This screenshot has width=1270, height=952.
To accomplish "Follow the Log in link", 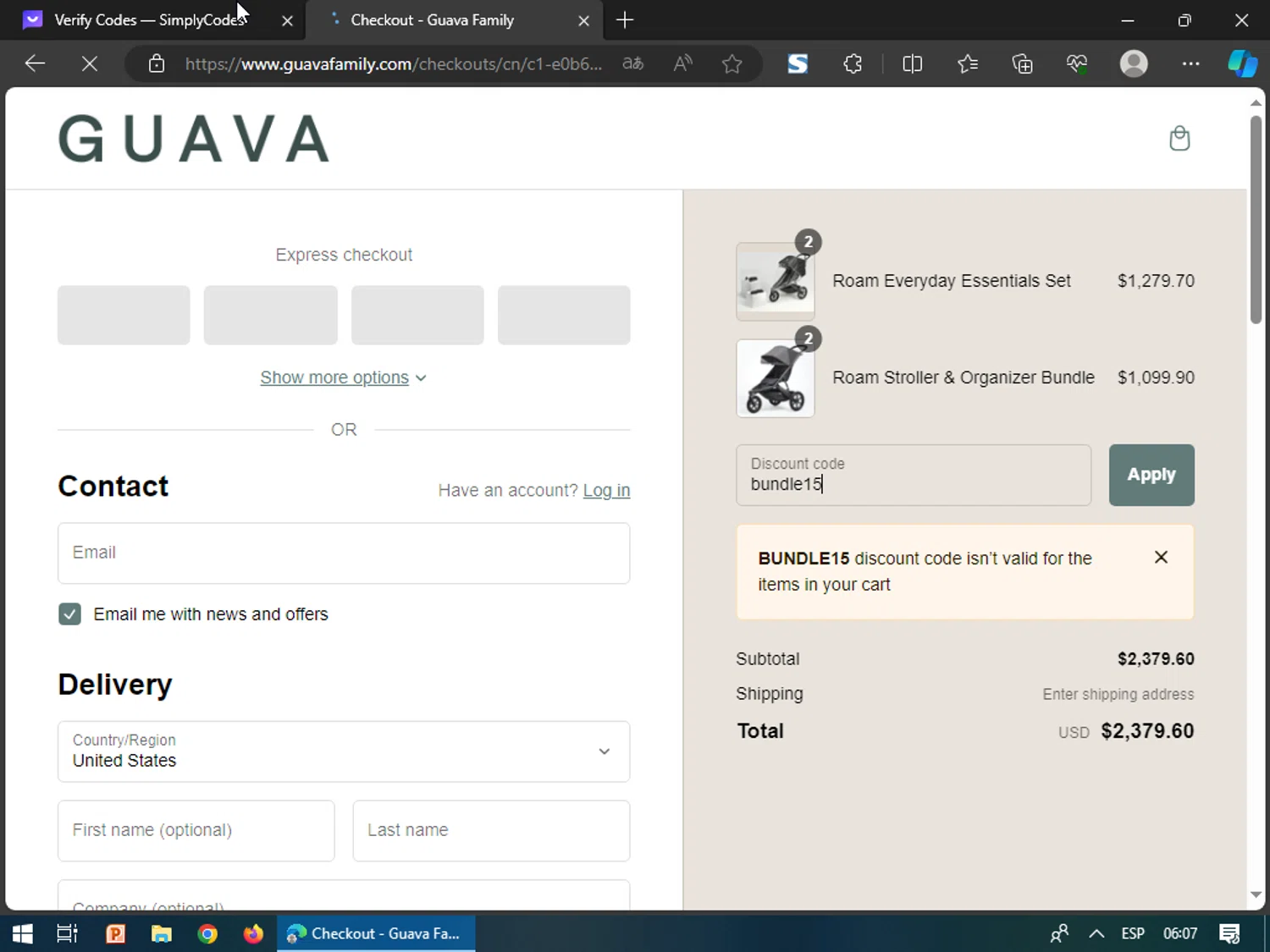I will tap(606, 490).
